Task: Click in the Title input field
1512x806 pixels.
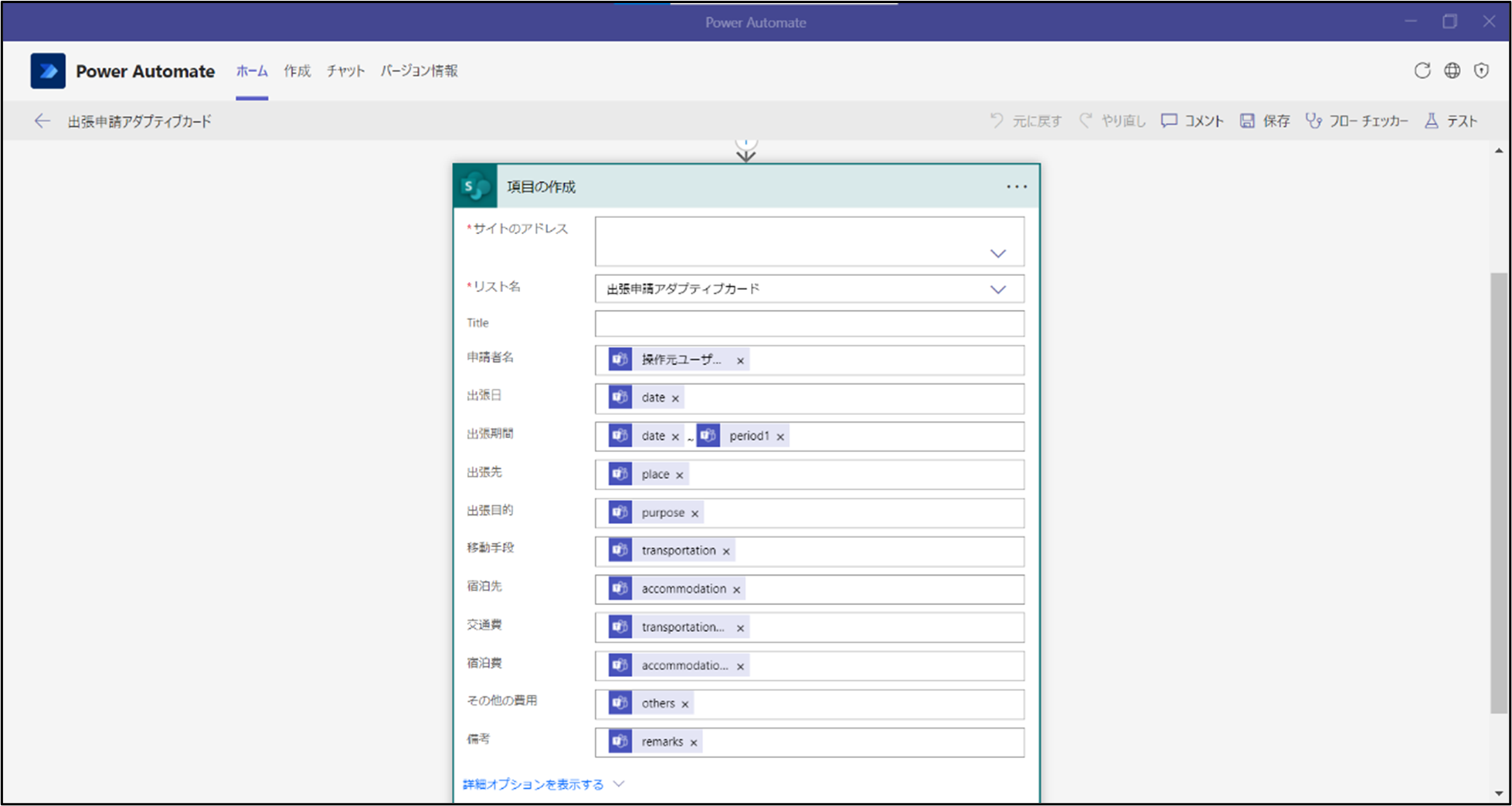Action: [810, 324]
